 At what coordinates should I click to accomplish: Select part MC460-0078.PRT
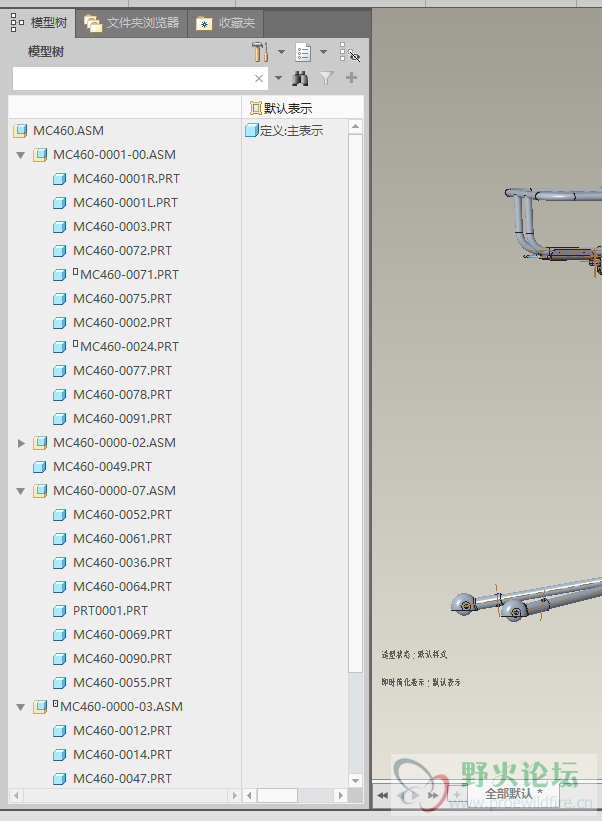click(122, 395)
